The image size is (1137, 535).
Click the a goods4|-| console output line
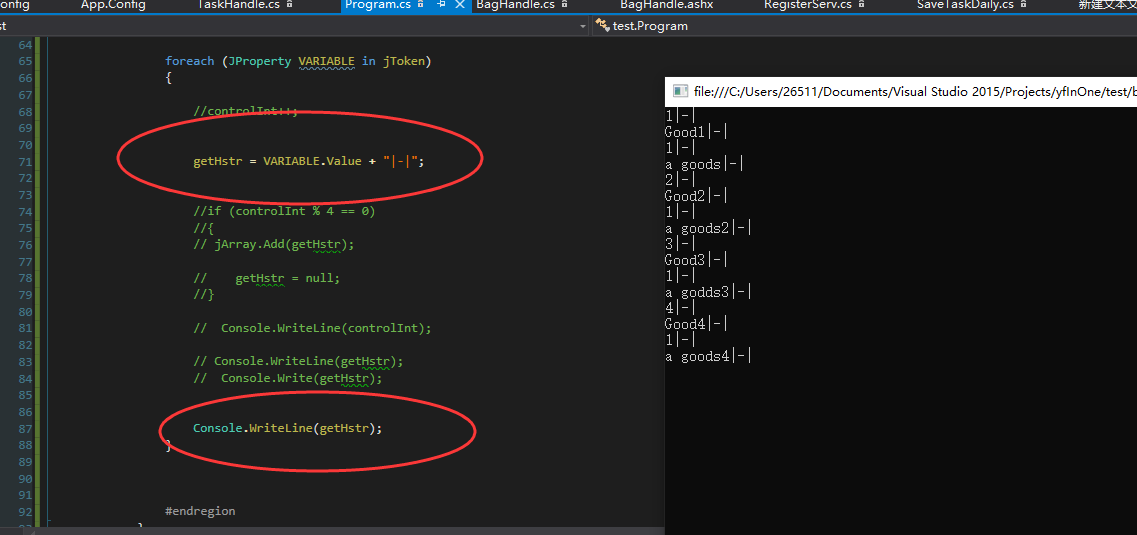tap(708, 355)
